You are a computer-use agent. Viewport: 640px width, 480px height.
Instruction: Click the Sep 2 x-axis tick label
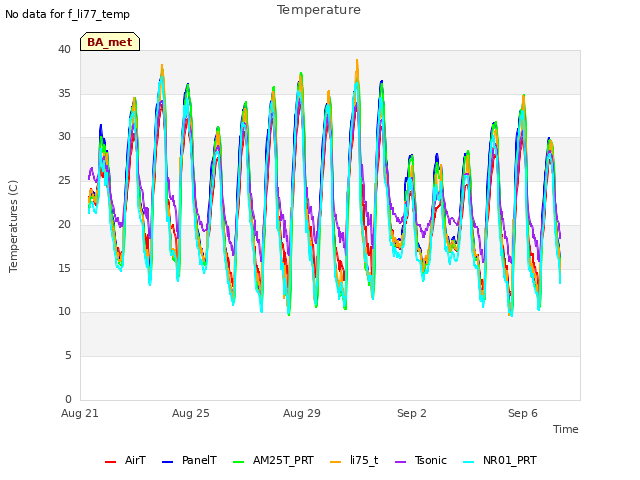point(412,413)
